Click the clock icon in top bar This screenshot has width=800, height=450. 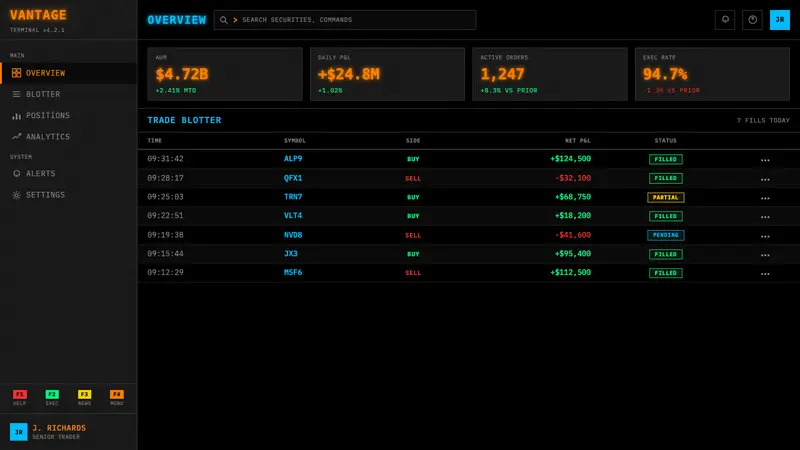click(753, 20)
